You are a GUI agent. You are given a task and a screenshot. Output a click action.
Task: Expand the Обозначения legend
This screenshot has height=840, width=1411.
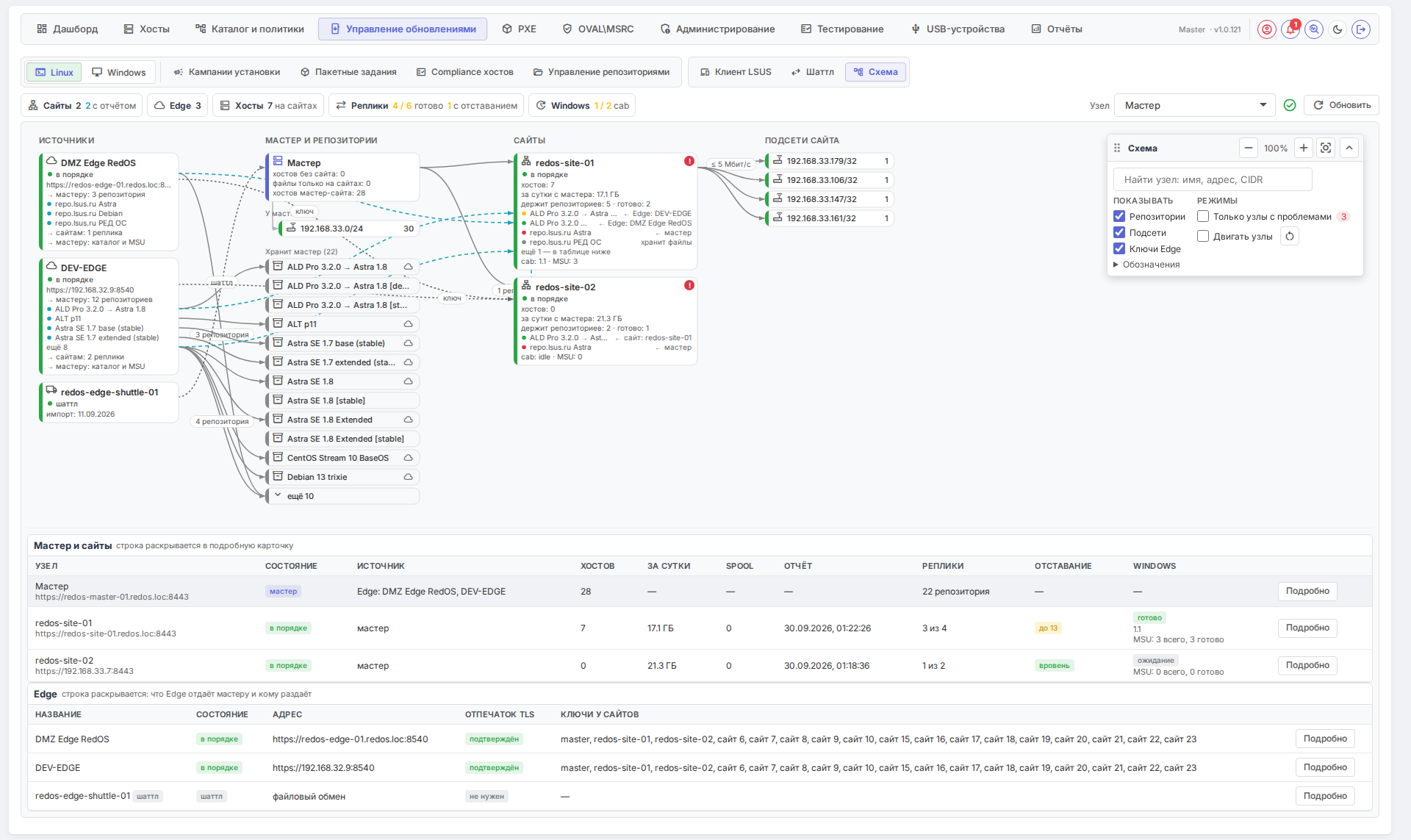[x=1146, y=265]
